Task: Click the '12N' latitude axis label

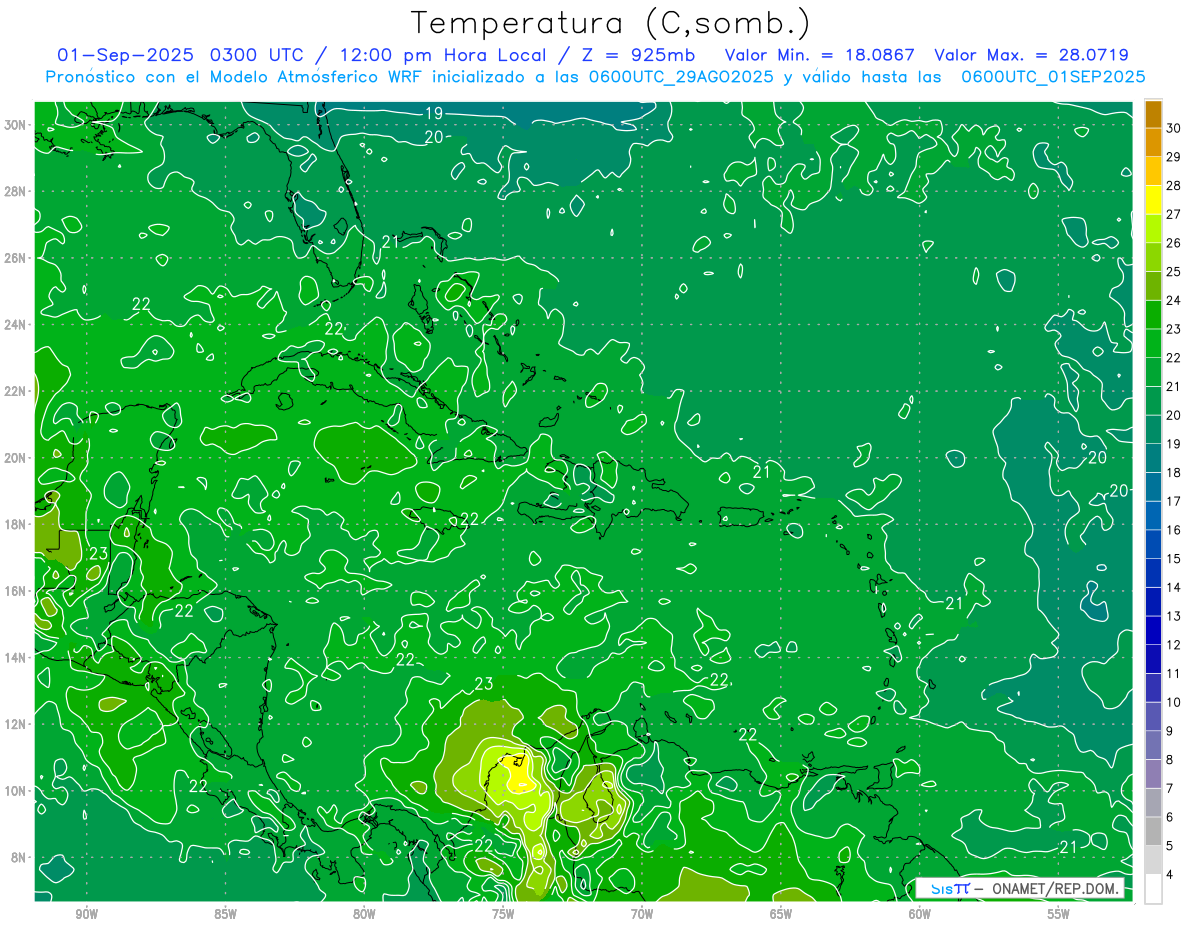Action: point(16,724)
